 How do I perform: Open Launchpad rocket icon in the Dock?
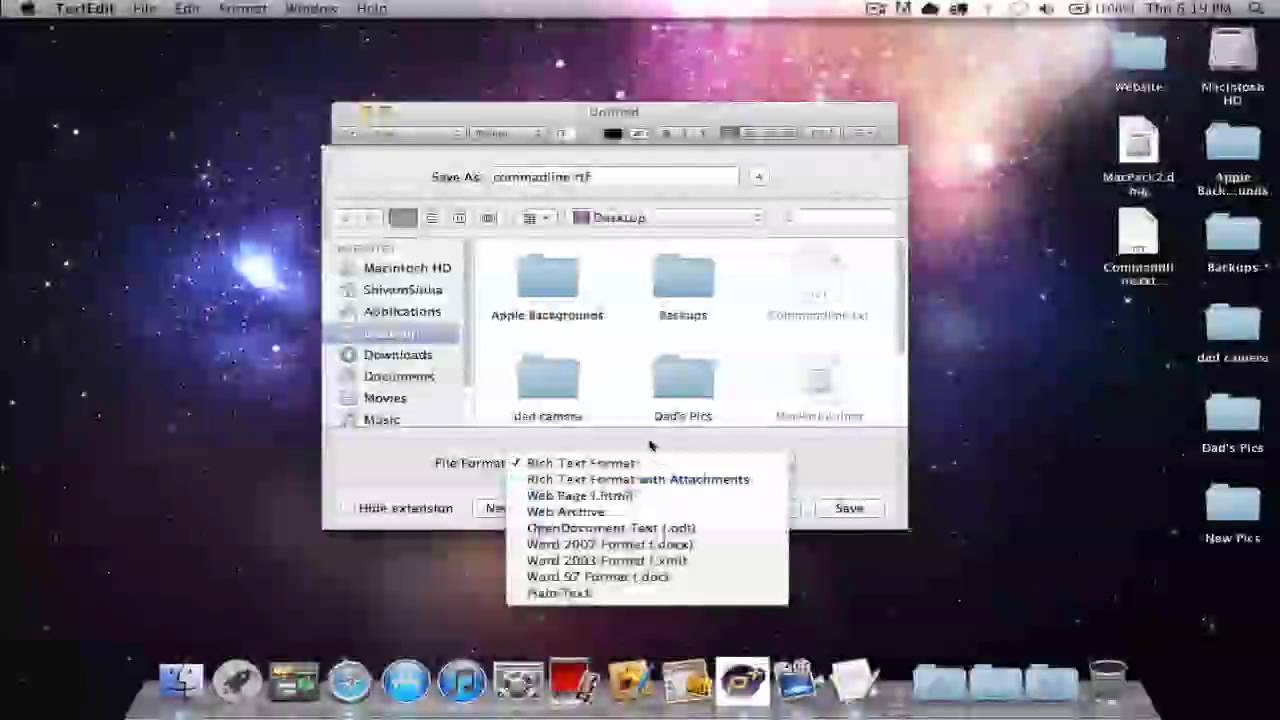pyautogui.click(x=237, y=682)
